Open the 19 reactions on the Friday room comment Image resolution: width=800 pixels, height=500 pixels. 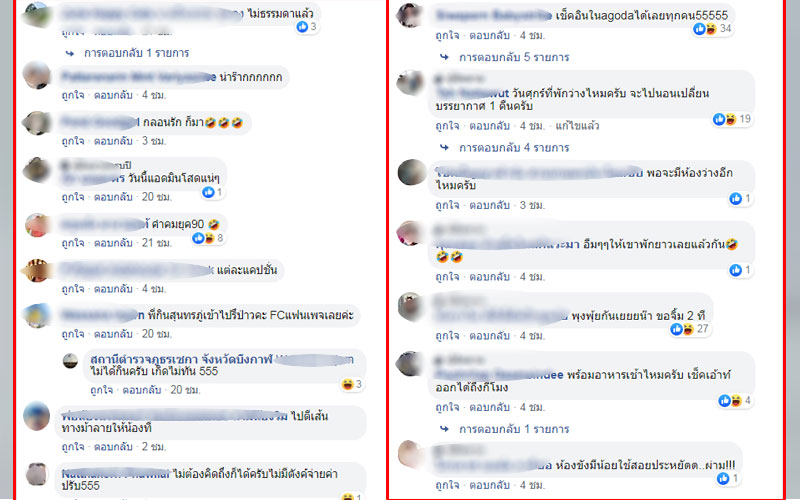[x=732, y=119]
